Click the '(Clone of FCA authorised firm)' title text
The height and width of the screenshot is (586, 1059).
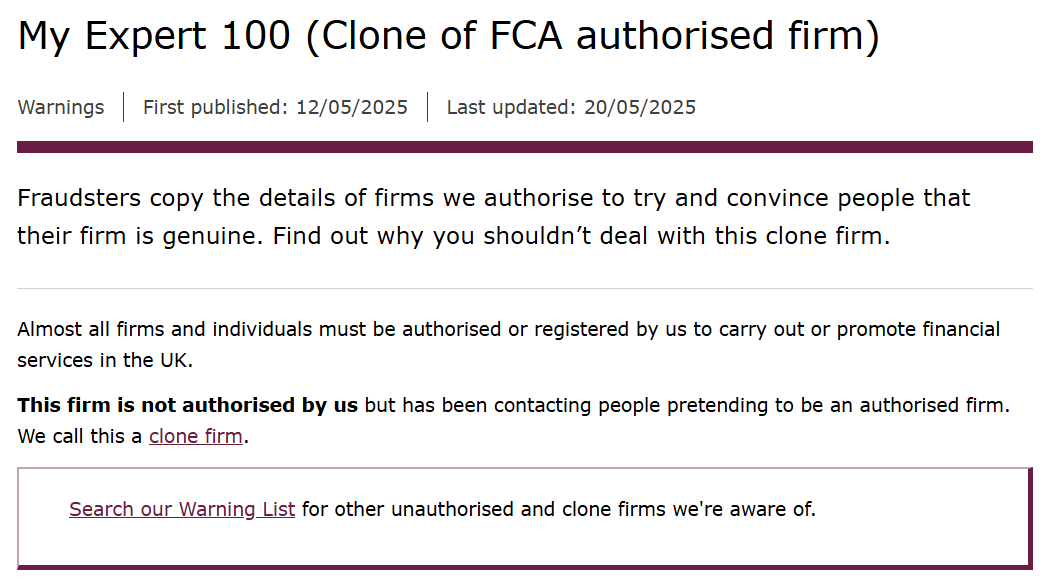[x=592, y=36]
